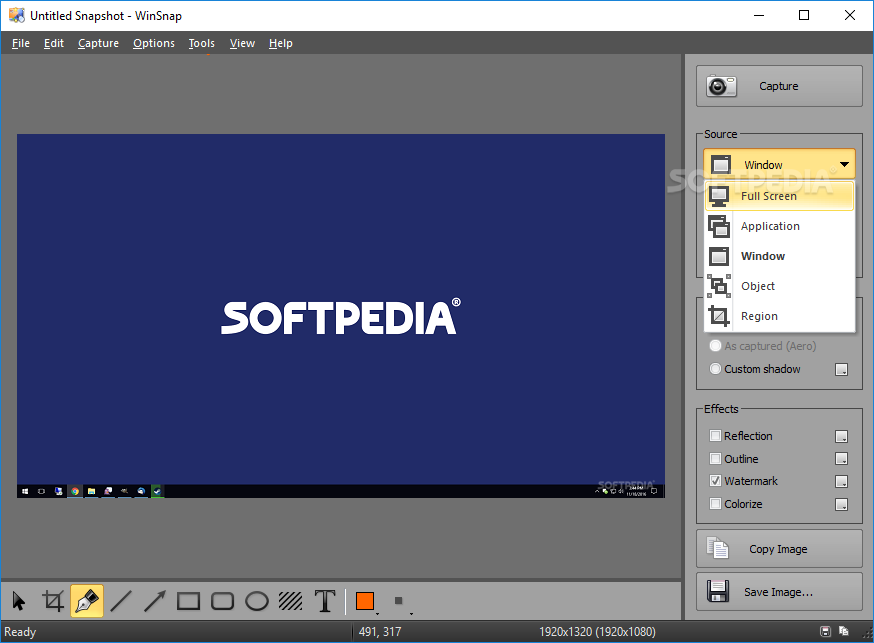This screenshot has height=643, width=874.
Task: Click the Save Image... button
Action: [779, 592]
